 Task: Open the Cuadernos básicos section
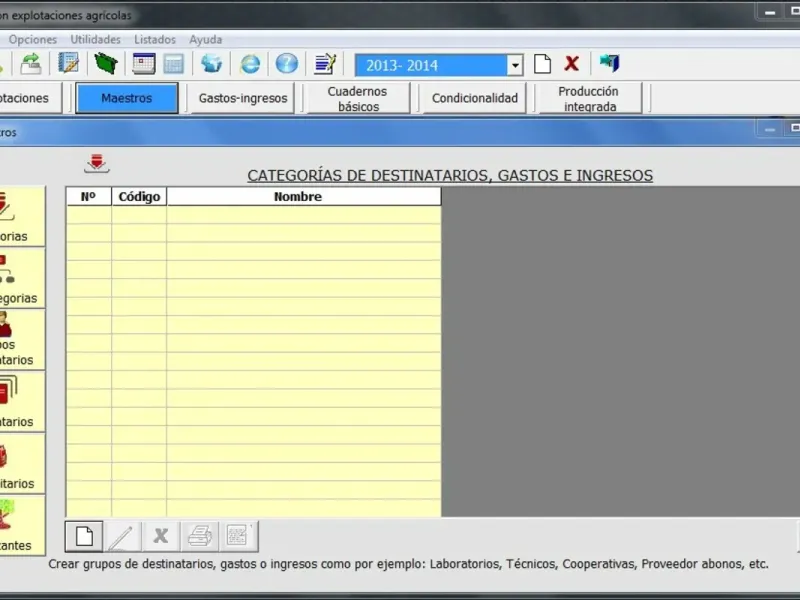(358, 98)
